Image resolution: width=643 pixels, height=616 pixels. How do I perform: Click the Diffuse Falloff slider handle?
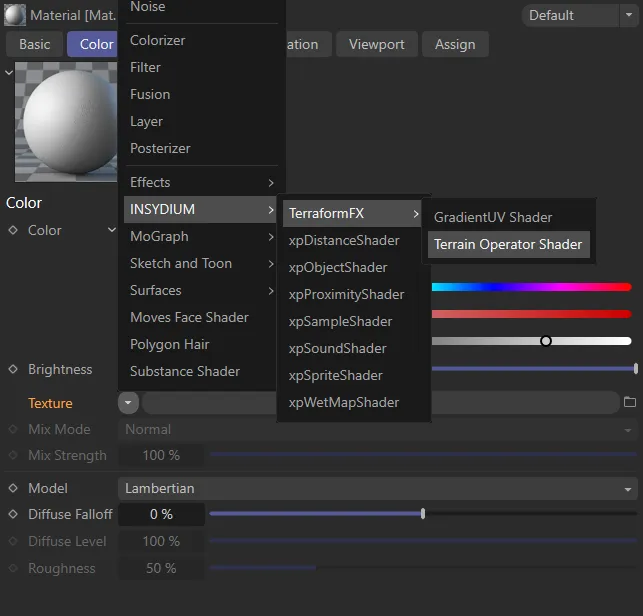coord(423,514)
